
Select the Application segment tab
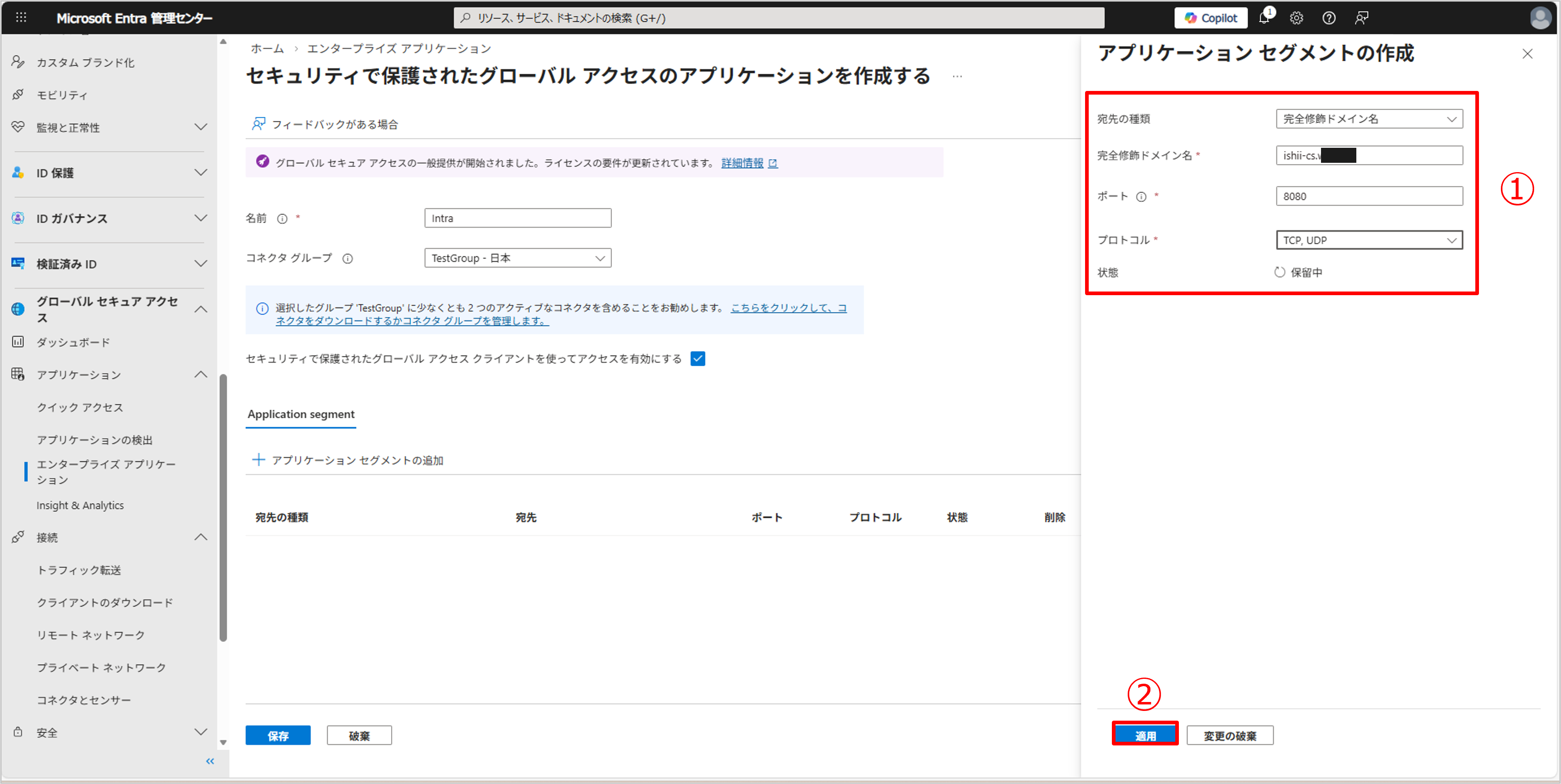301,415
